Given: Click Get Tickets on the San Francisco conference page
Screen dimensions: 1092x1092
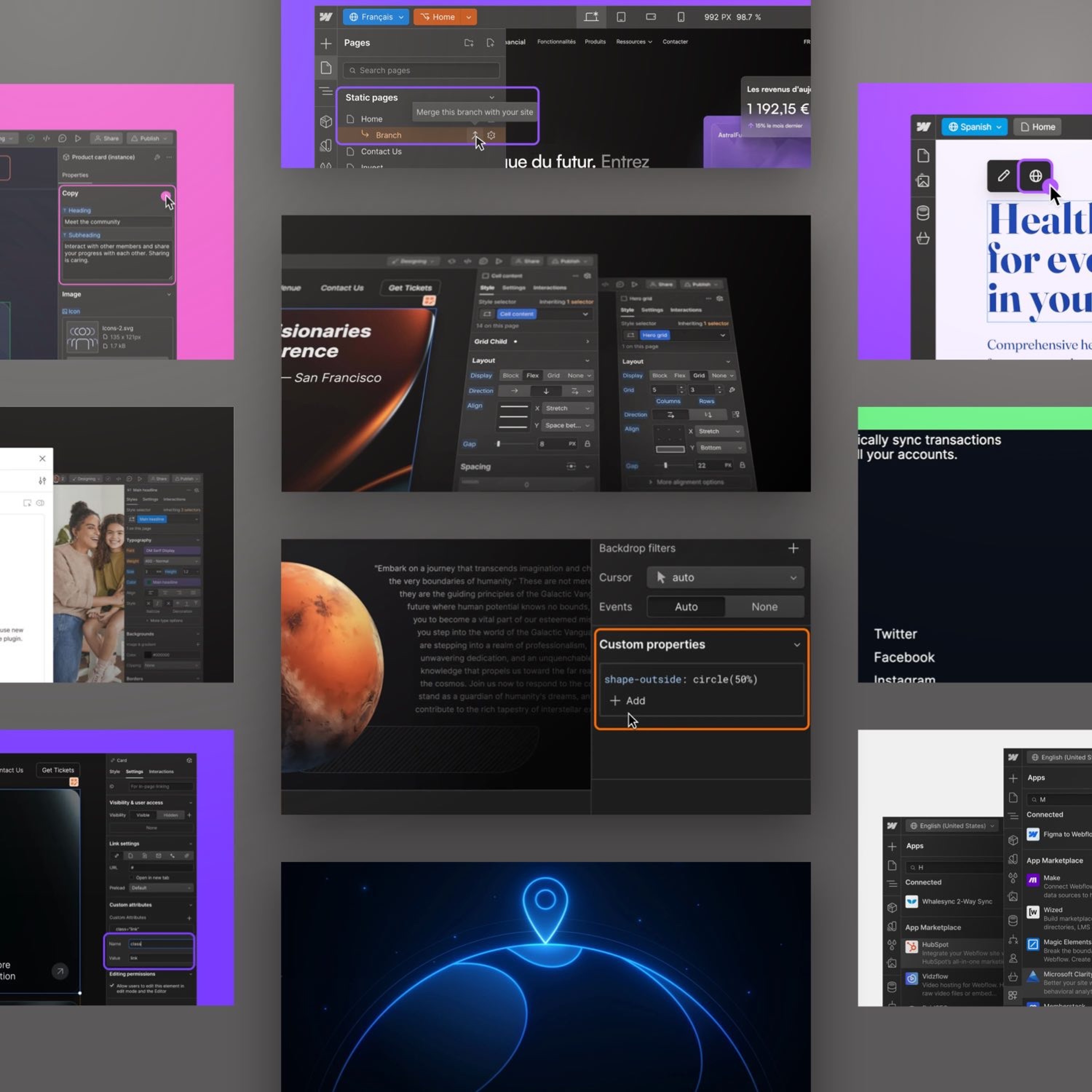Looking at the screenshot, I should [410, 288].
